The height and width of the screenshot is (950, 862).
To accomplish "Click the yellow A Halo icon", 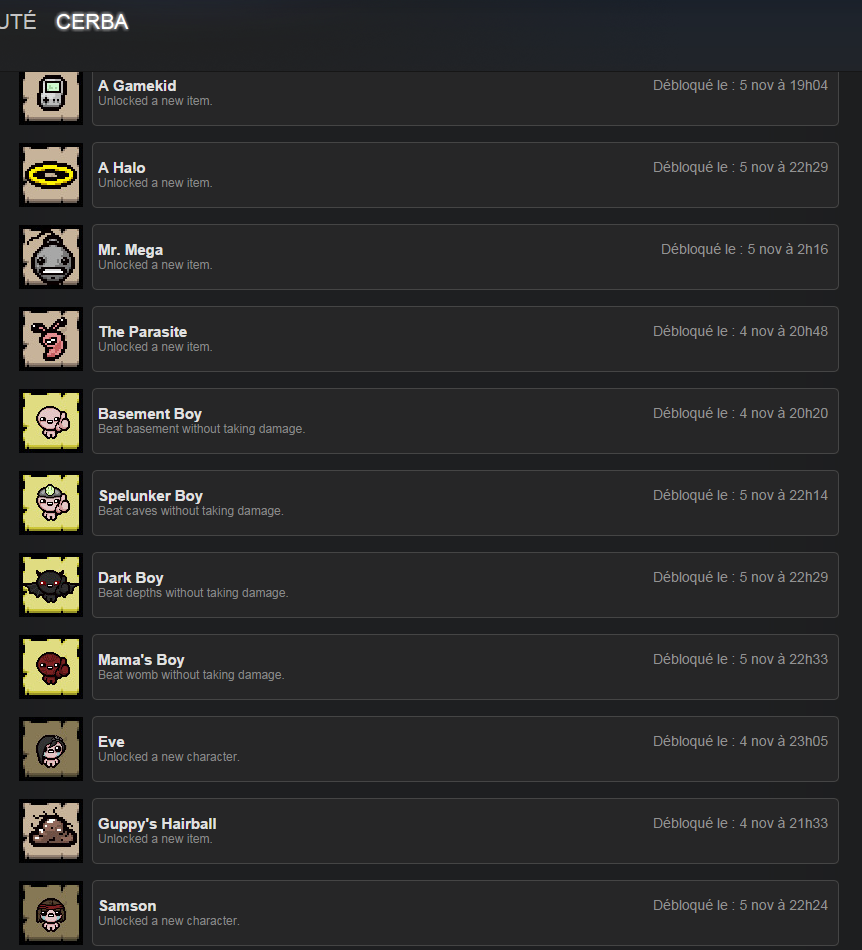I will click(x=51, y=175).
